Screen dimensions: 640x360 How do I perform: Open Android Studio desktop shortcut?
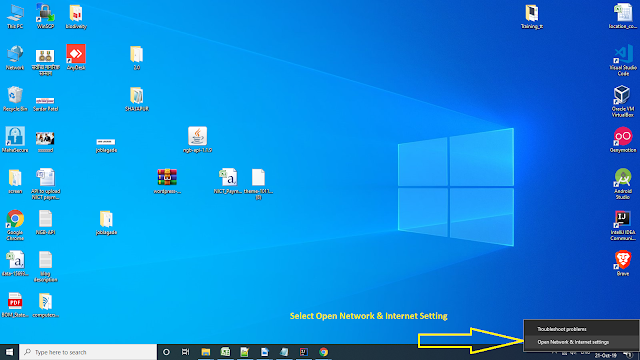point(622,183)
